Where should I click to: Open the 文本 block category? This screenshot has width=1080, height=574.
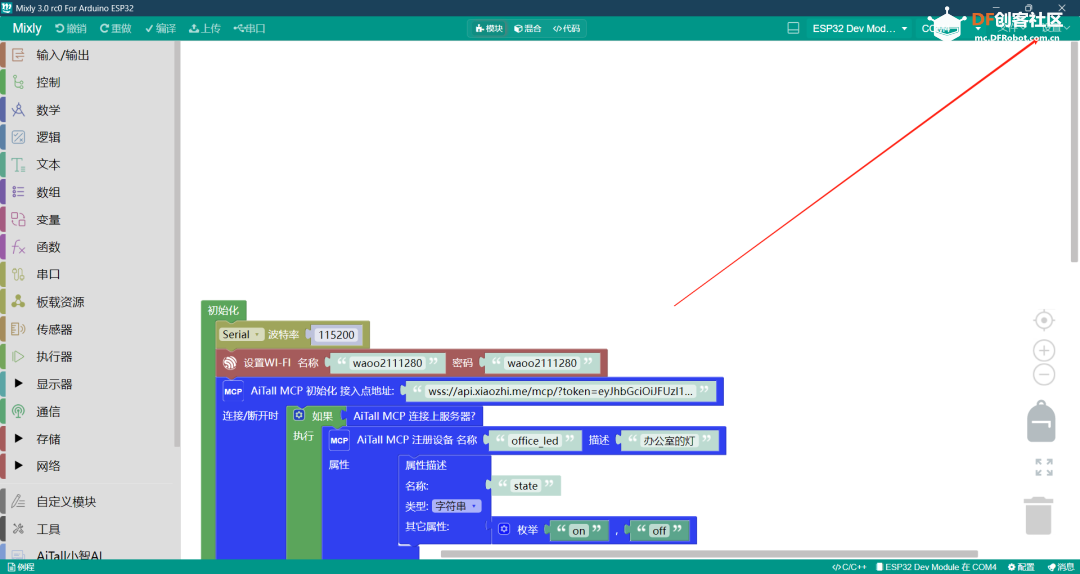(90, 165)
